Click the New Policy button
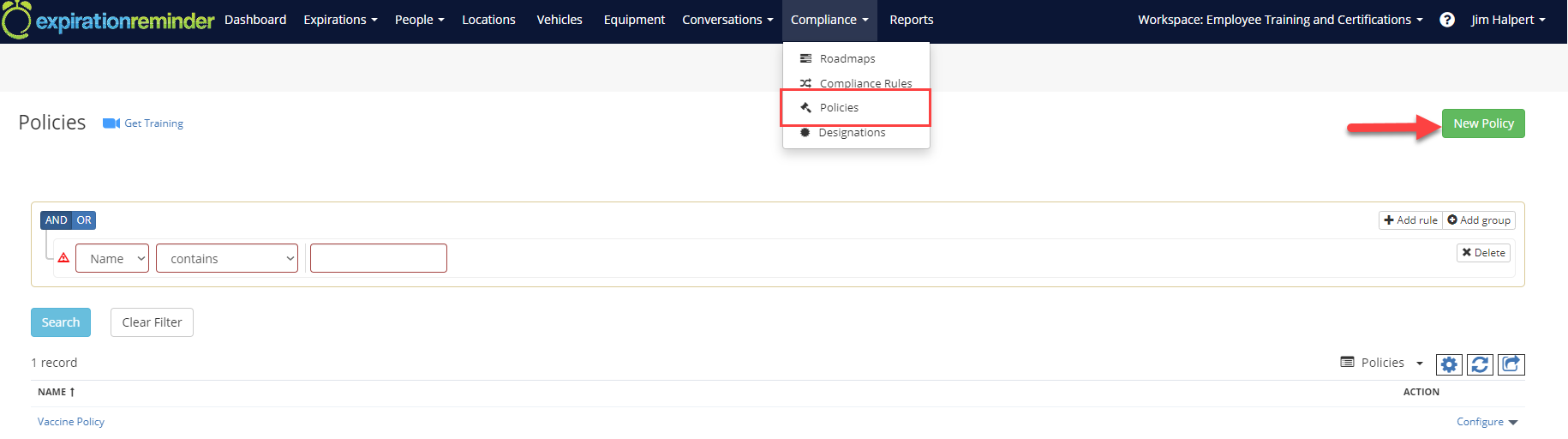The image size is (1568, 439). tap(1483, 123)
